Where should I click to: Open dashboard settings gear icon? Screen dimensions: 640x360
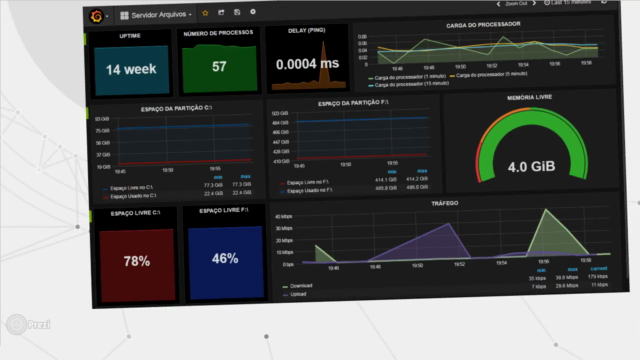coord(253,12)
